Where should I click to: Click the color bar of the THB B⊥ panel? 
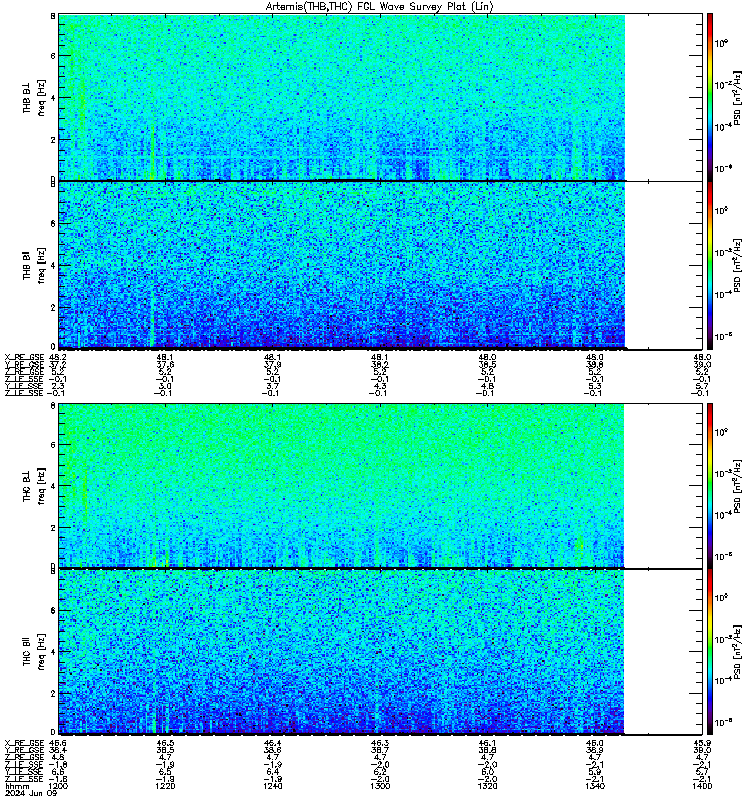point(710,97)
